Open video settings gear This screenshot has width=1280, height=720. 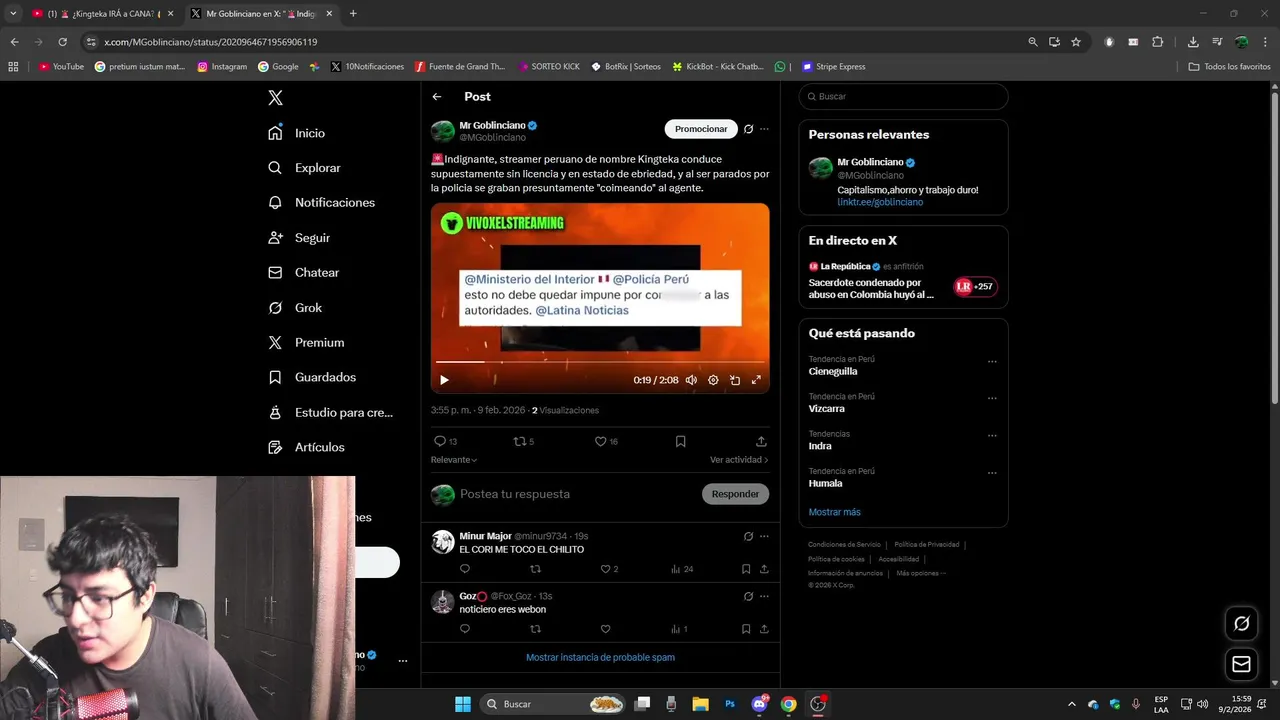(x=713, y=380)
